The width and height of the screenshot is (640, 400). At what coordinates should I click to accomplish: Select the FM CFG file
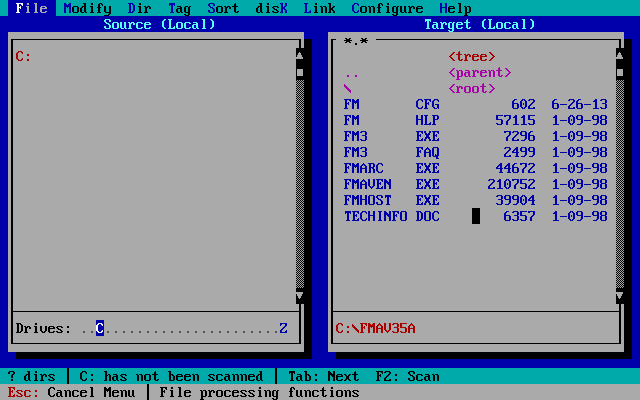point(476,104)
